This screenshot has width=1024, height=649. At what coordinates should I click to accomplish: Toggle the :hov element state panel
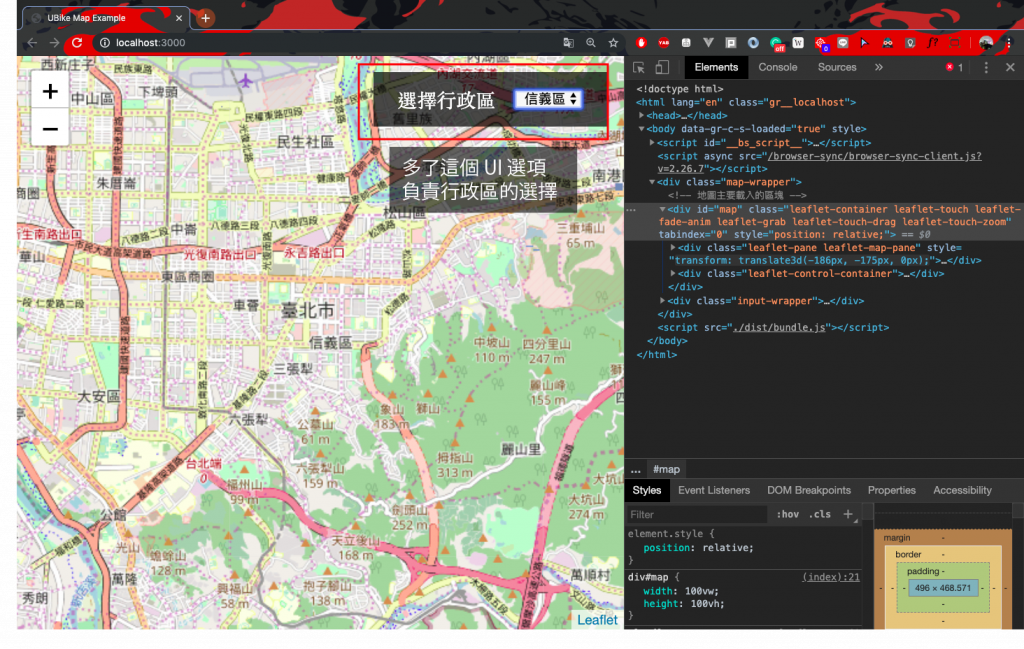click(788, 514)
